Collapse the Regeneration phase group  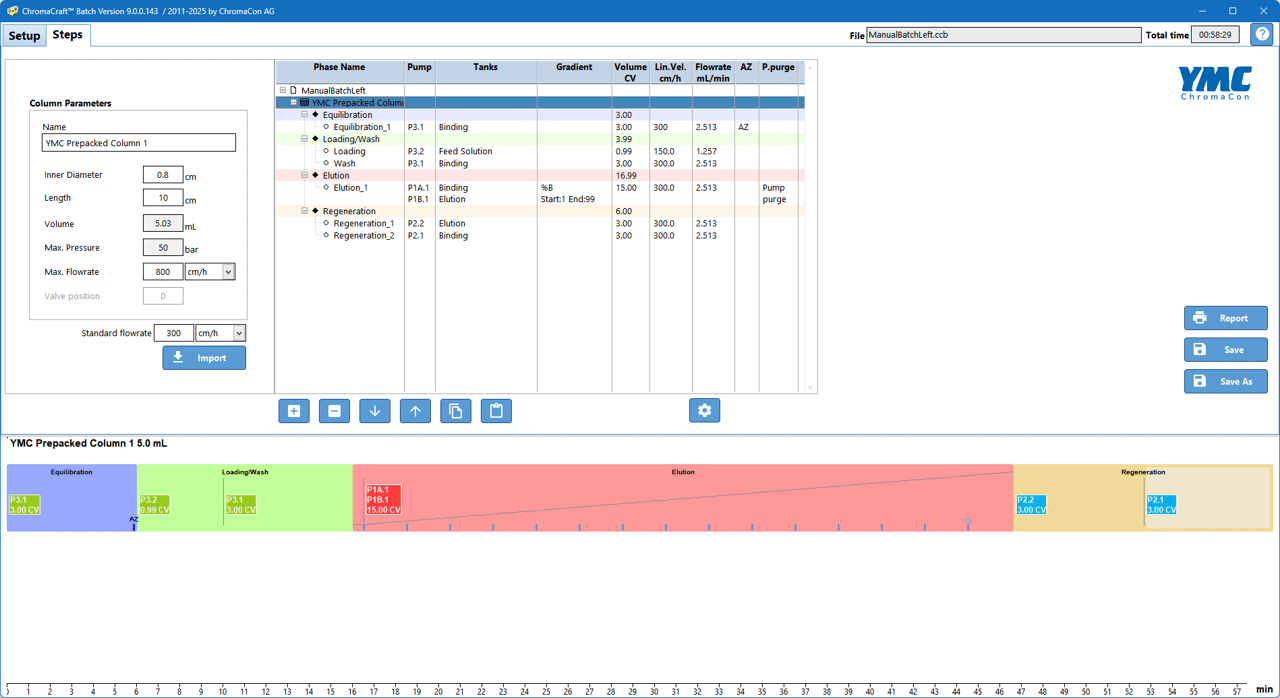coord(305,211)
